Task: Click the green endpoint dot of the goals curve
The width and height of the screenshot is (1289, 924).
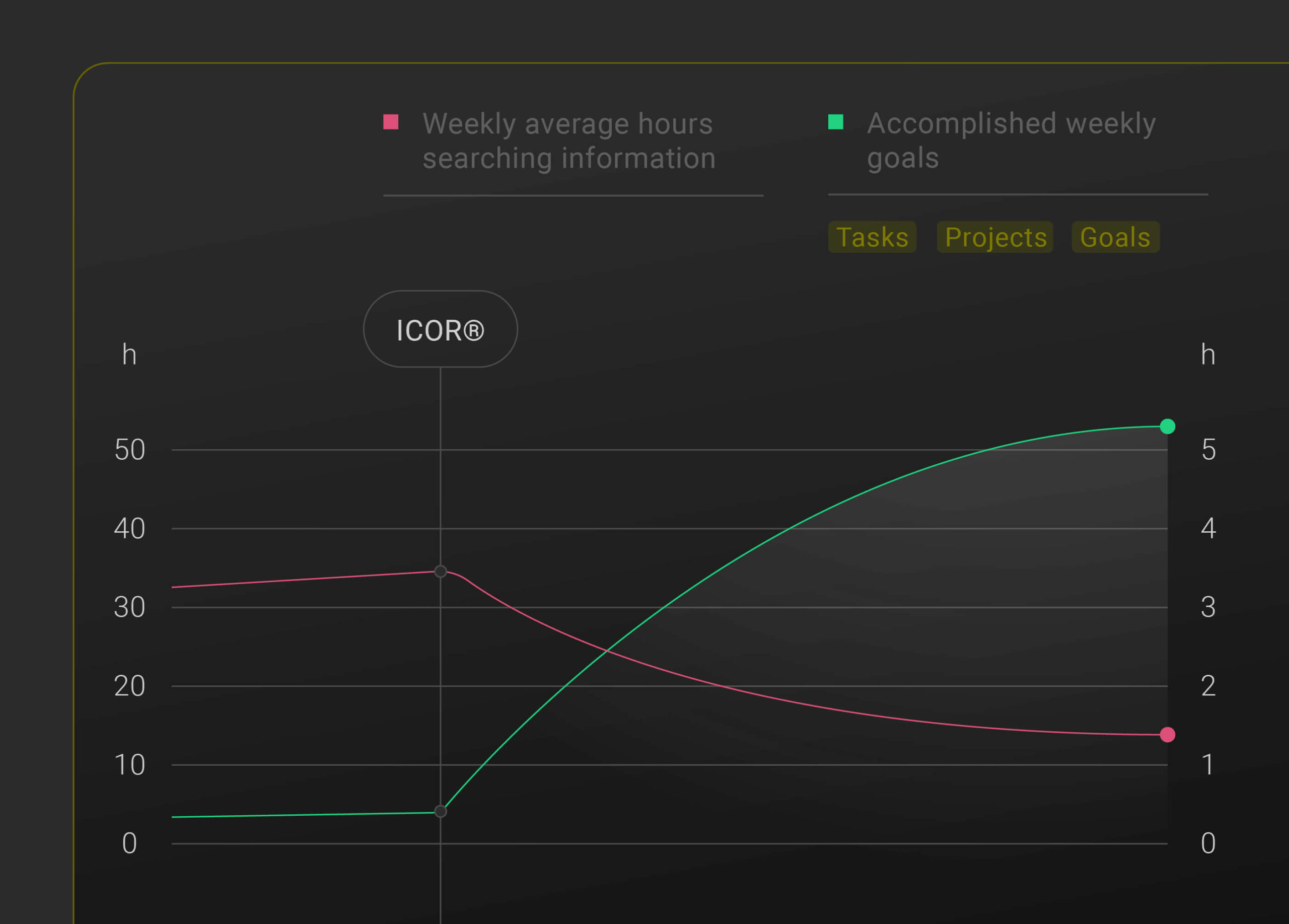Action: pos(1167,426)
